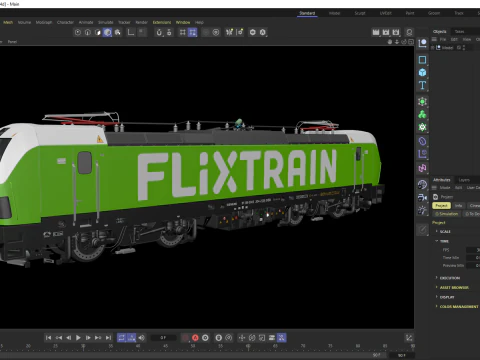Open the viewport Panel menu

click(12, 42)
